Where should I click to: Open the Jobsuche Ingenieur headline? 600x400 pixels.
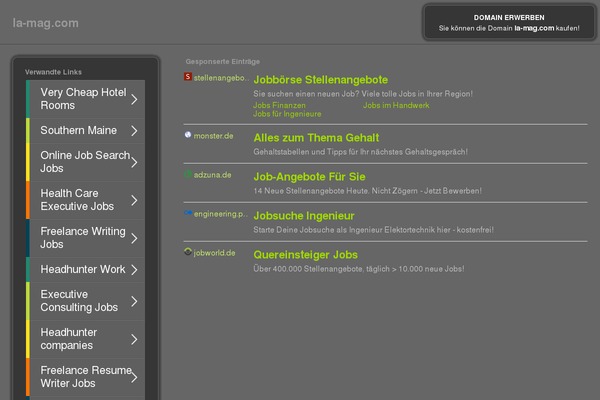coord(304,216)
